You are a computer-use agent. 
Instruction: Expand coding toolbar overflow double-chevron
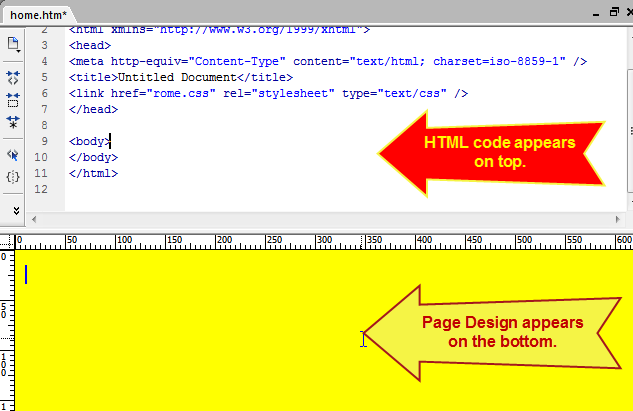click(x=14, y=210)
